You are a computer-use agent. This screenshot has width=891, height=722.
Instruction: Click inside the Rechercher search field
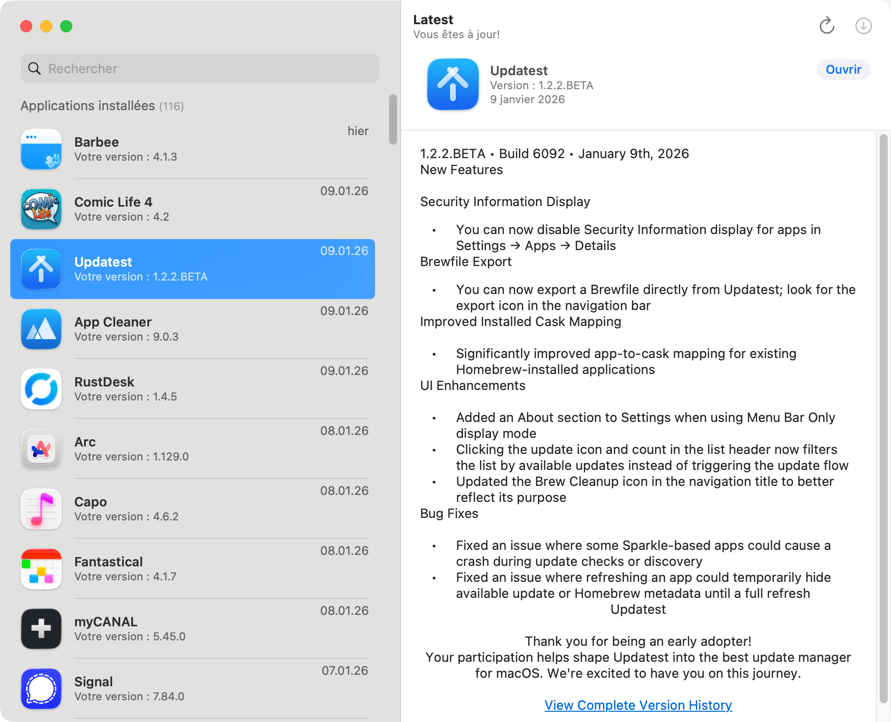click(199, 68)
